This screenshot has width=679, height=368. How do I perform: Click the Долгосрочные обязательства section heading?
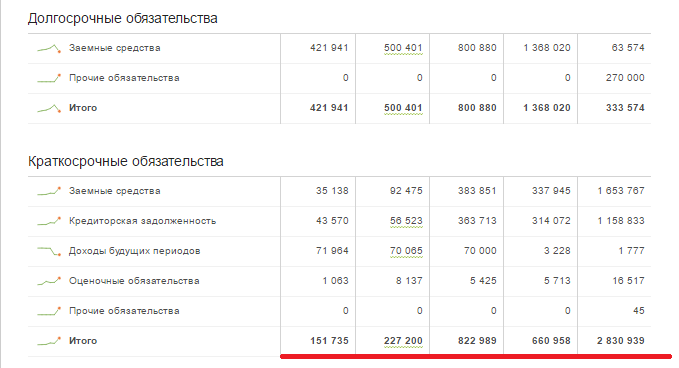(123, 19)
